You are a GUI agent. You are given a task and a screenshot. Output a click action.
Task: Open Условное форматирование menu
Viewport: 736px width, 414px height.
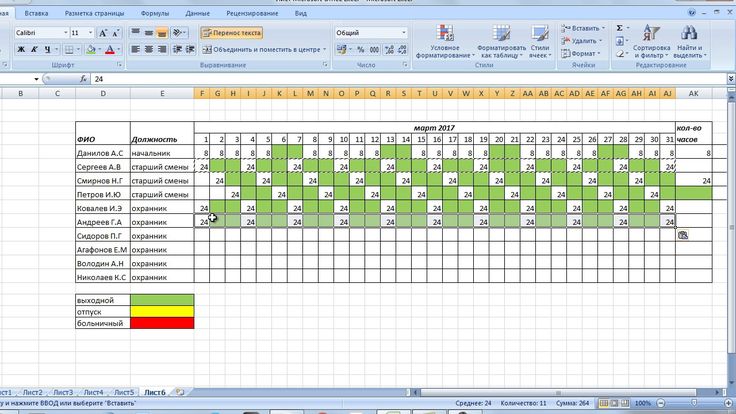point(445,42)
